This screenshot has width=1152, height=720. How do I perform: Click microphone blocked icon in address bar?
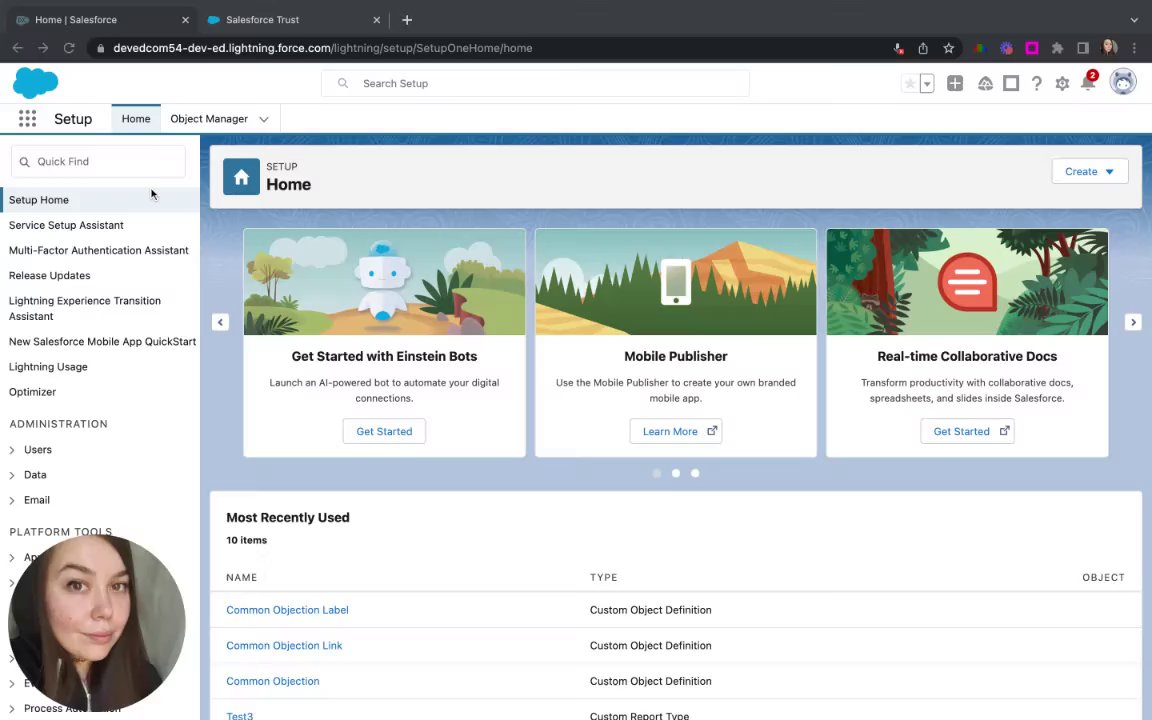[x=898, y=48]
